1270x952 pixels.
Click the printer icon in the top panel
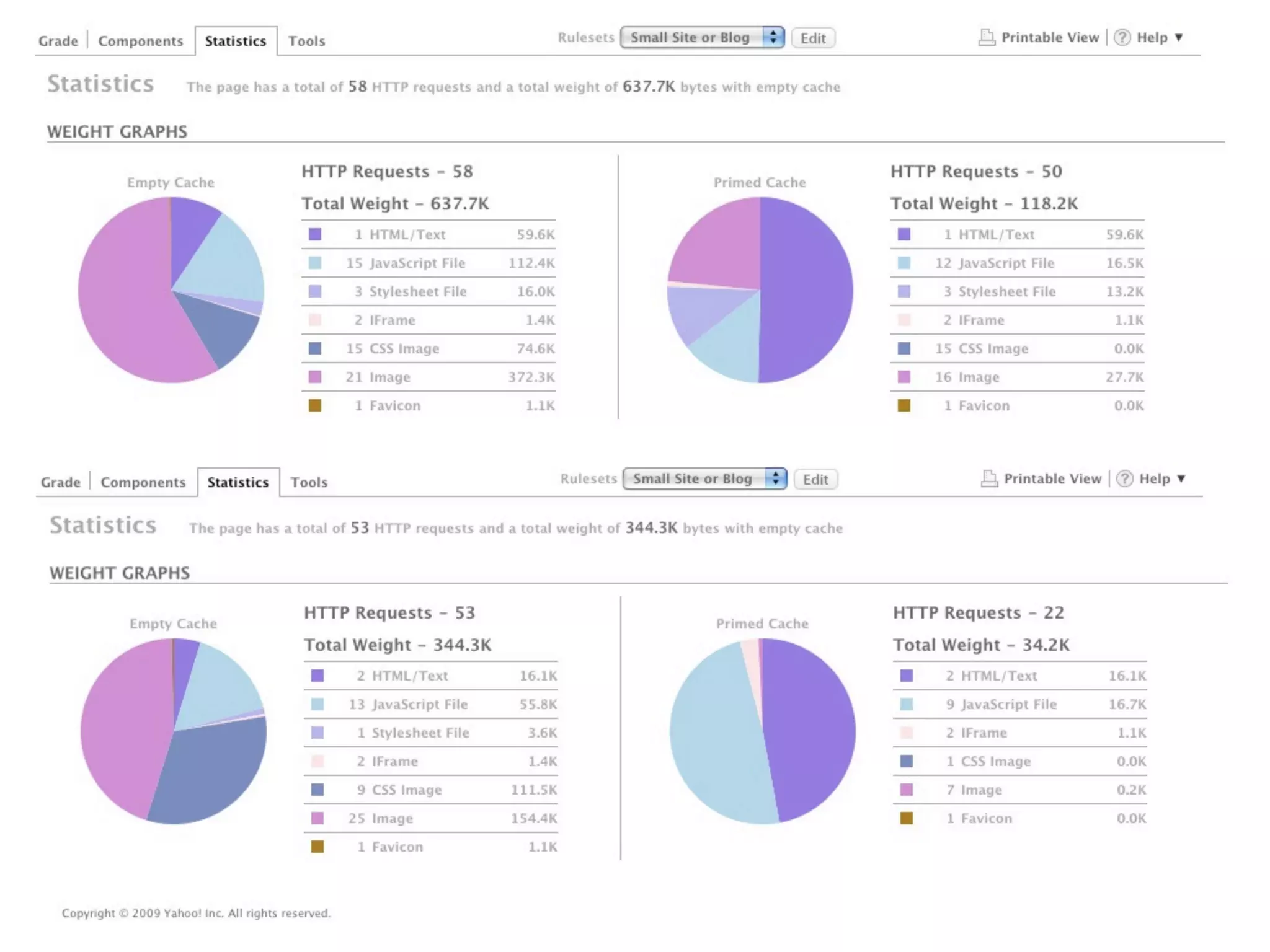tap(987, 38)
